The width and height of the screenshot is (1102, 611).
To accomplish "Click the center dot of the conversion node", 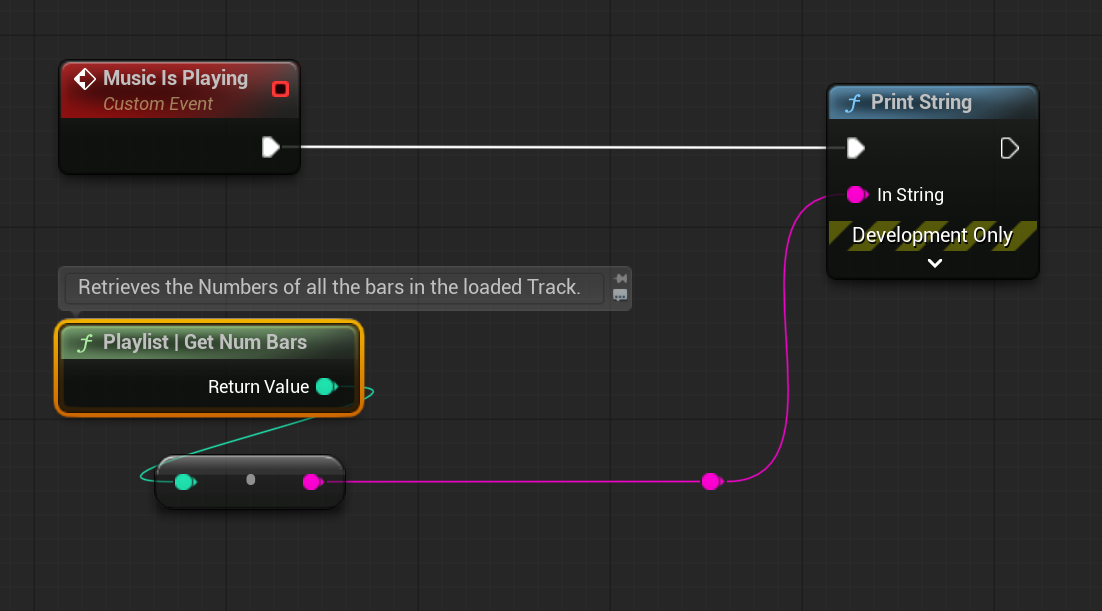I will (250, 480).
